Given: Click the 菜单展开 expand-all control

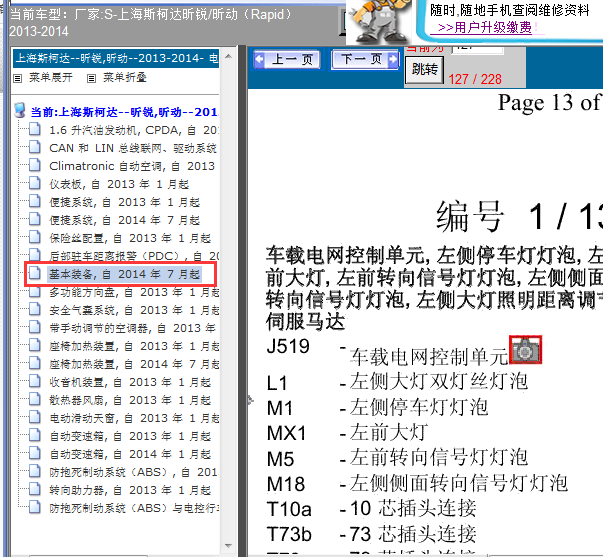Looking at the screenshot, I should [43, 78].
